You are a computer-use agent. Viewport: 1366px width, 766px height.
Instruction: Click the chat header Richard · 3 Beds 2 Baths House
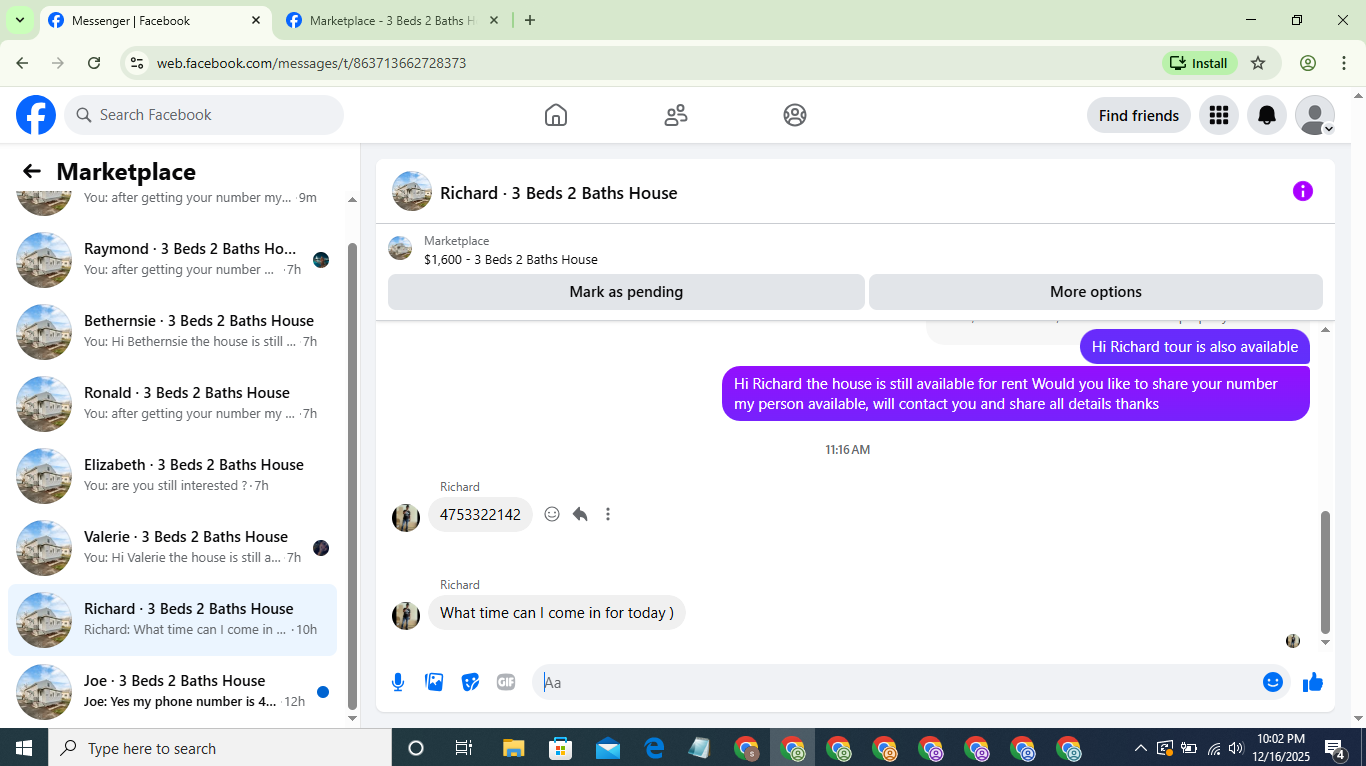(559, 193)
